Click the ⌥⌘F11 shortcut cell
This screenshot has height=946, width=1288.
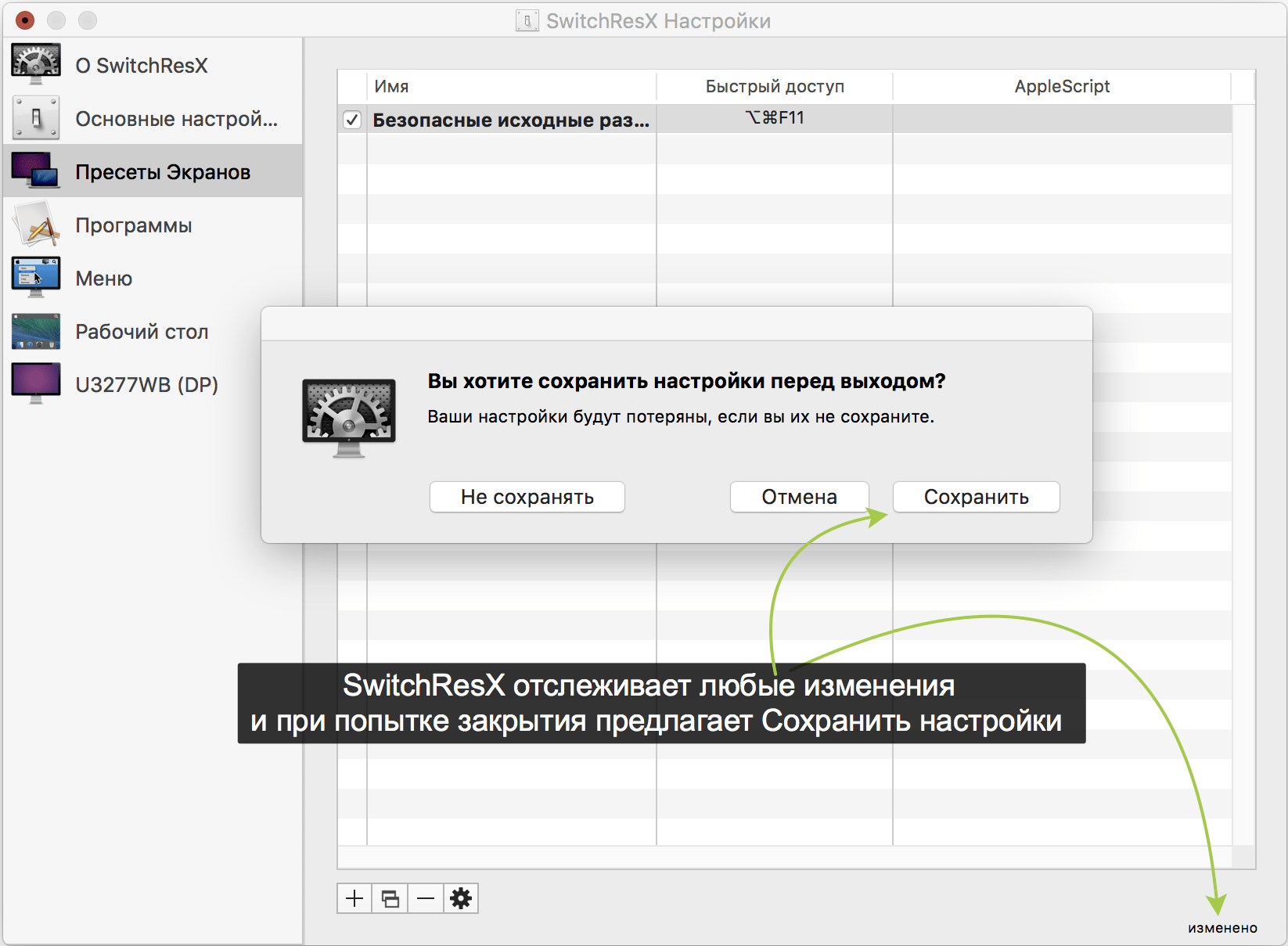tap(775, 118)
